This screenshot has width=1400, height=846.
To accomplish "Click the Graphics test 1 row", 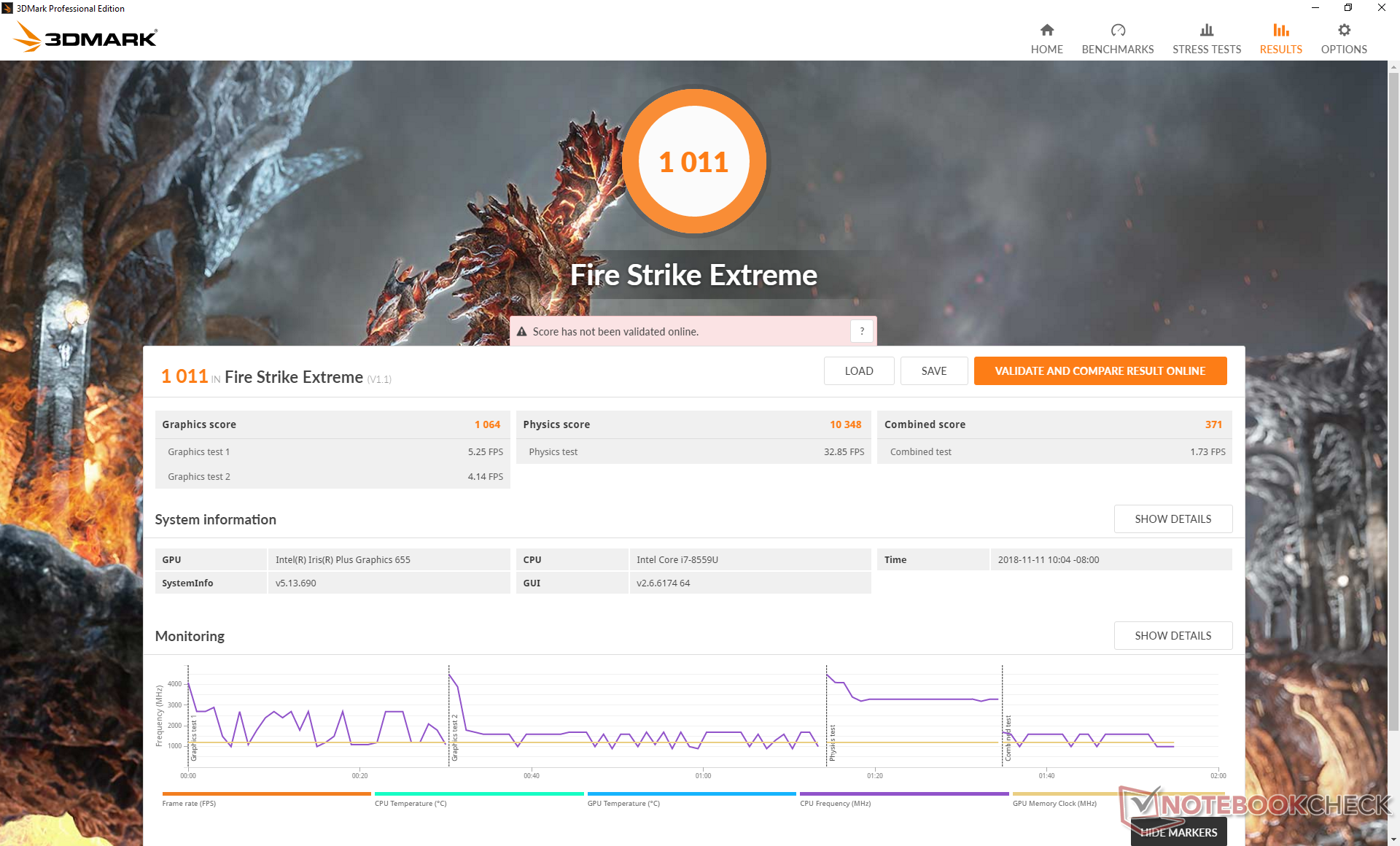I will [x=332, y=451].
